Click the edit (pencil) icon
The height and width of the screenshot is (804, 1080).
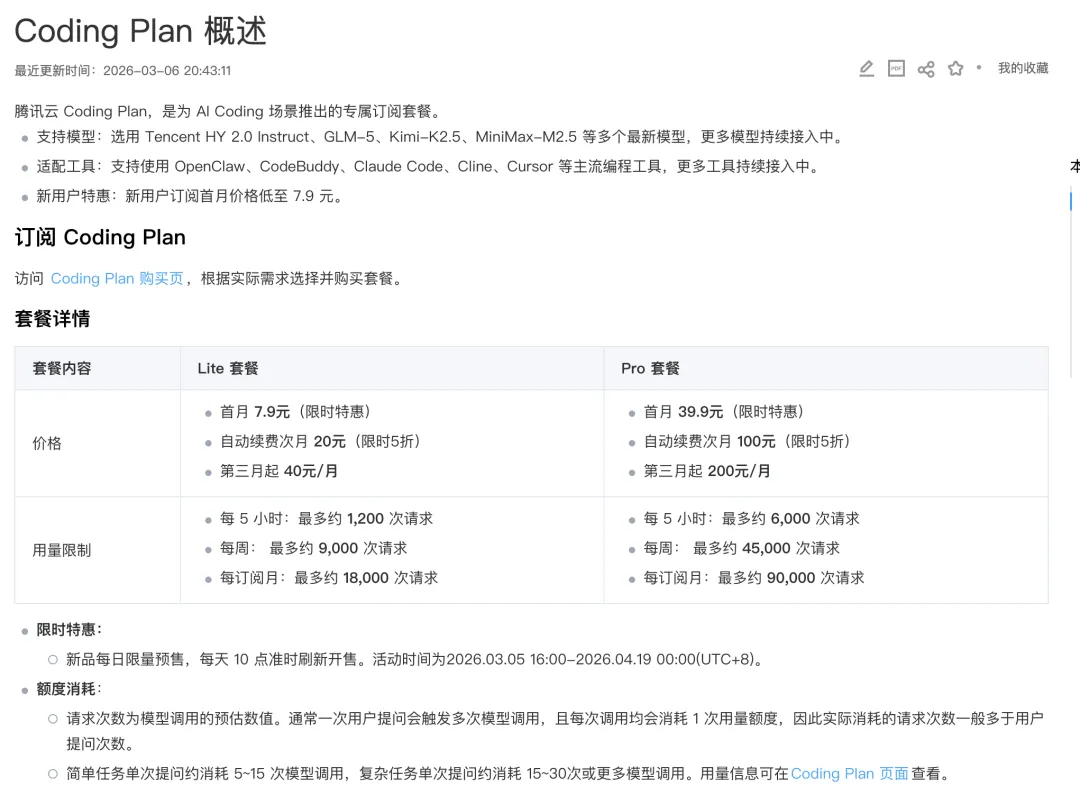coord(866,68)
